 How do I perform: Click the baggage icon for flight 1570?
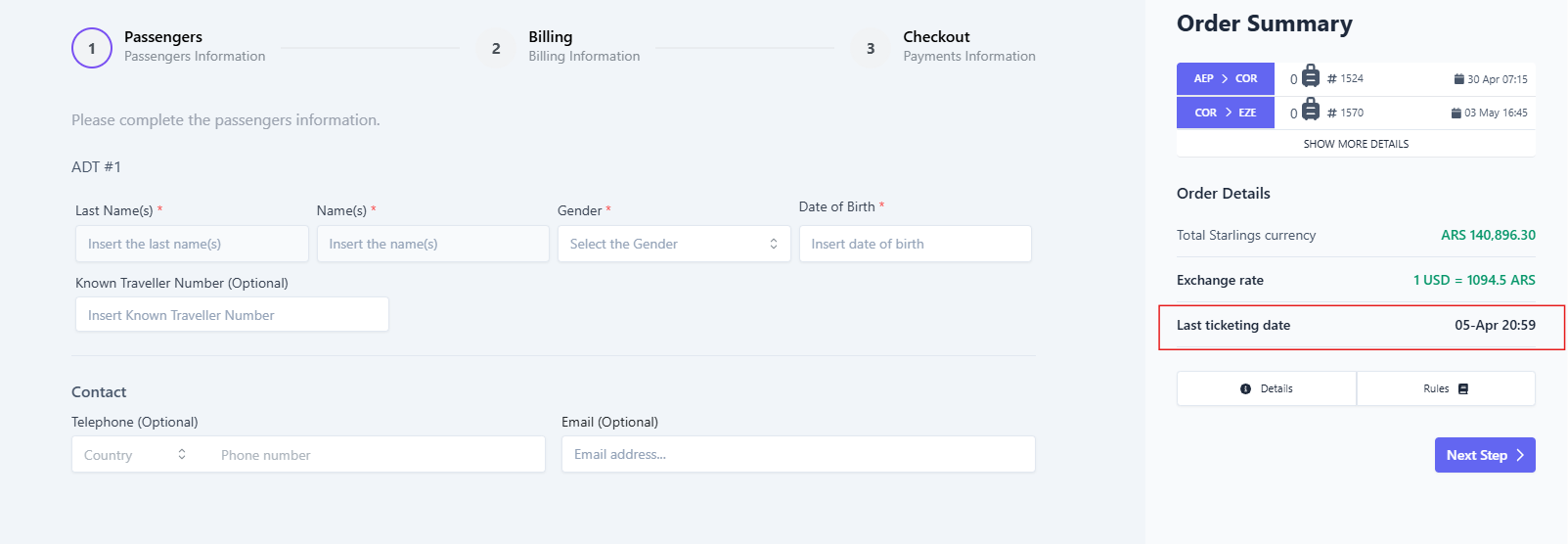pyautogui.click(x=1311, y=111)
